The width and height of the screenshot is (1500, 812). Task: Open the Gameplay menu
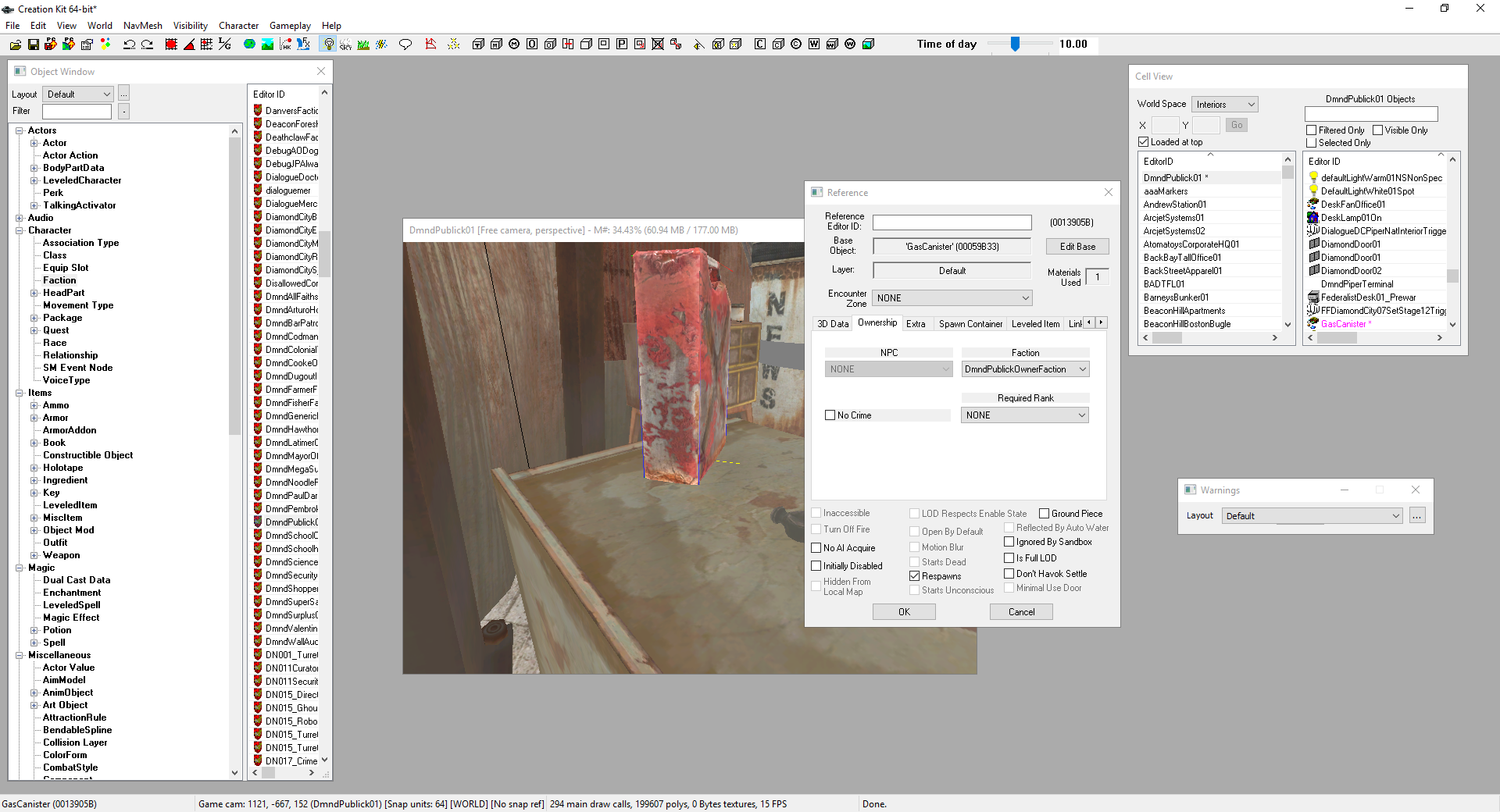(x=290, y=26)
